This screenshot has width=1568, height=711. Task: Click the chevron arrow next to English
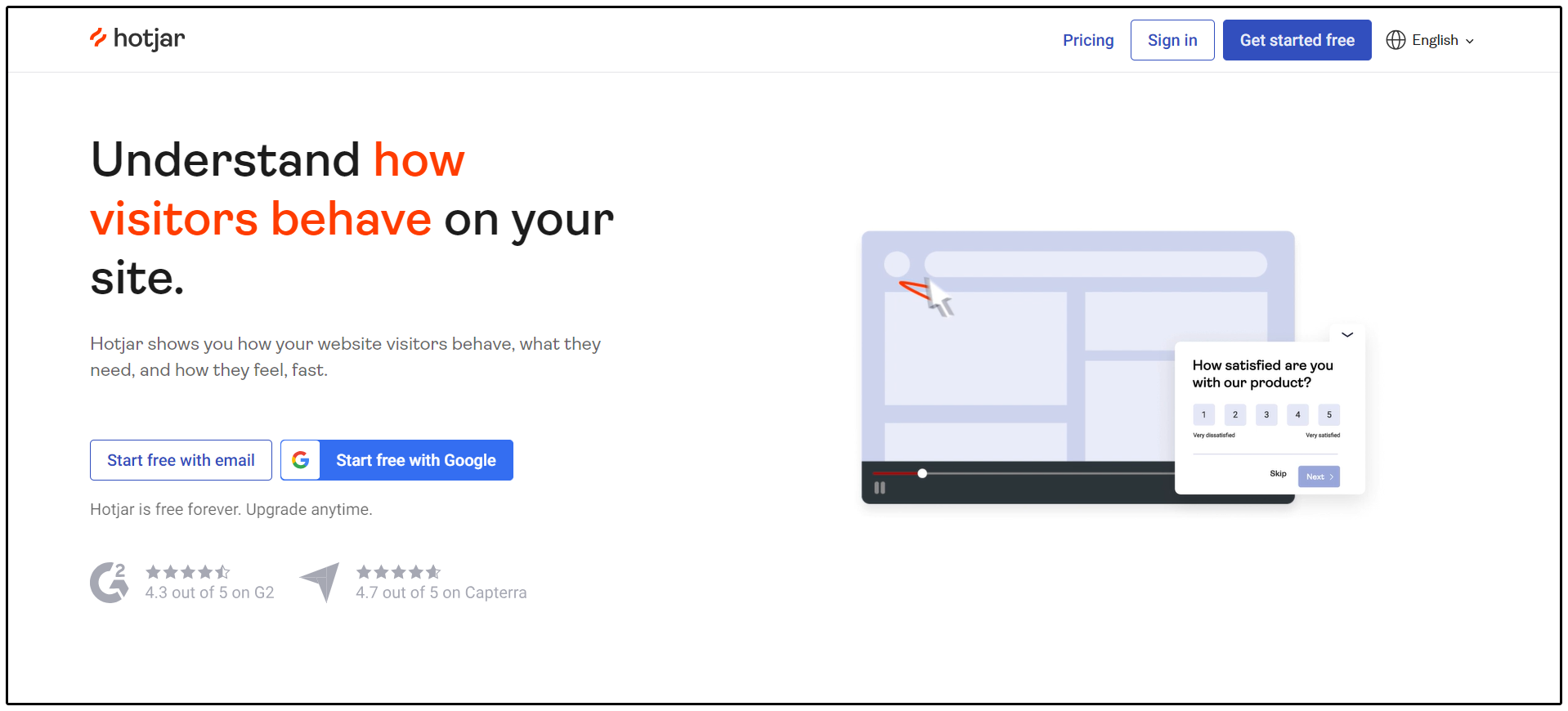(1470, 41)
